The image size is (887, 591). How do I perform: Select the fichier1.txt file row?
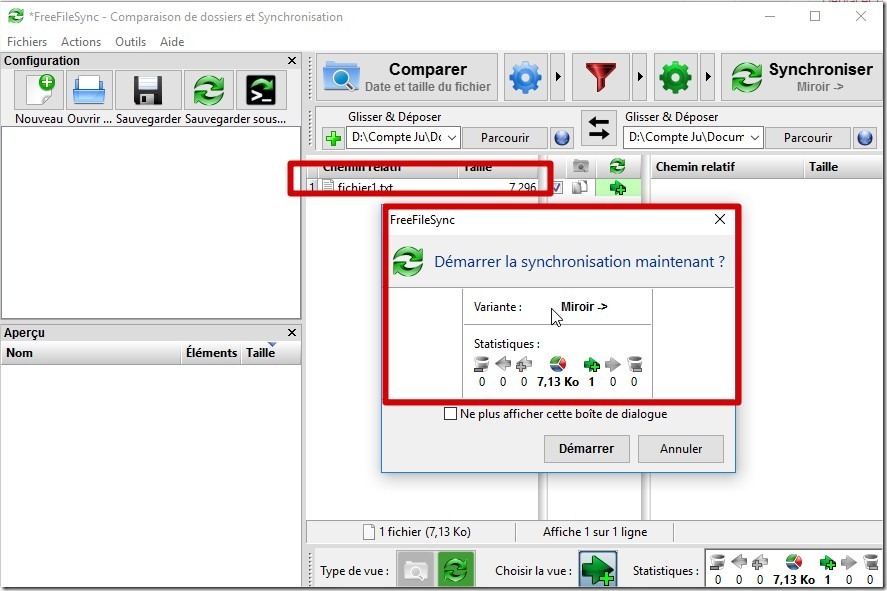tap(423, 187)
